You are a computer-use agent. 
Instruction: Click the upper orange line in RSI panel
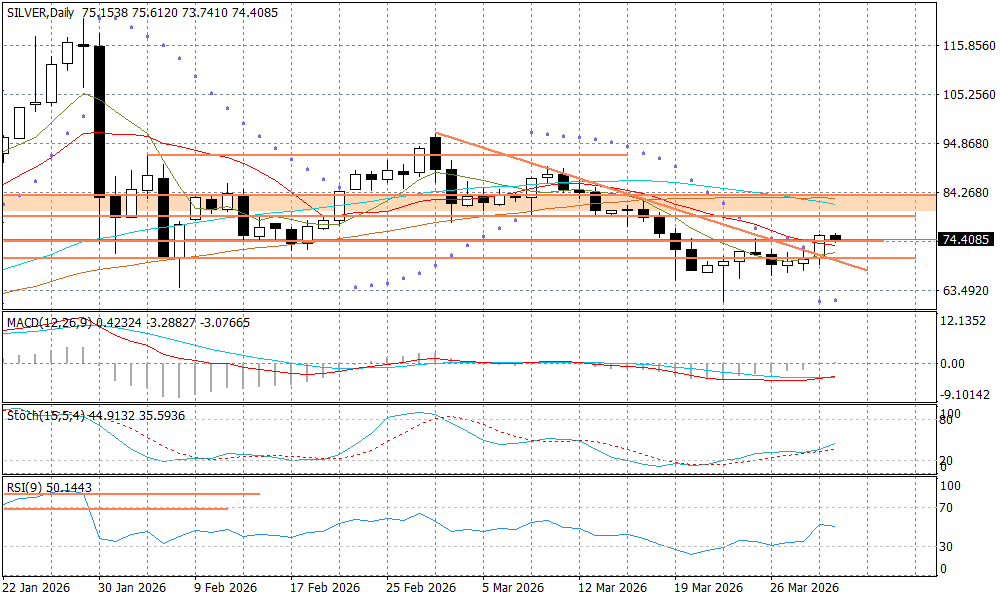[130, 494]
